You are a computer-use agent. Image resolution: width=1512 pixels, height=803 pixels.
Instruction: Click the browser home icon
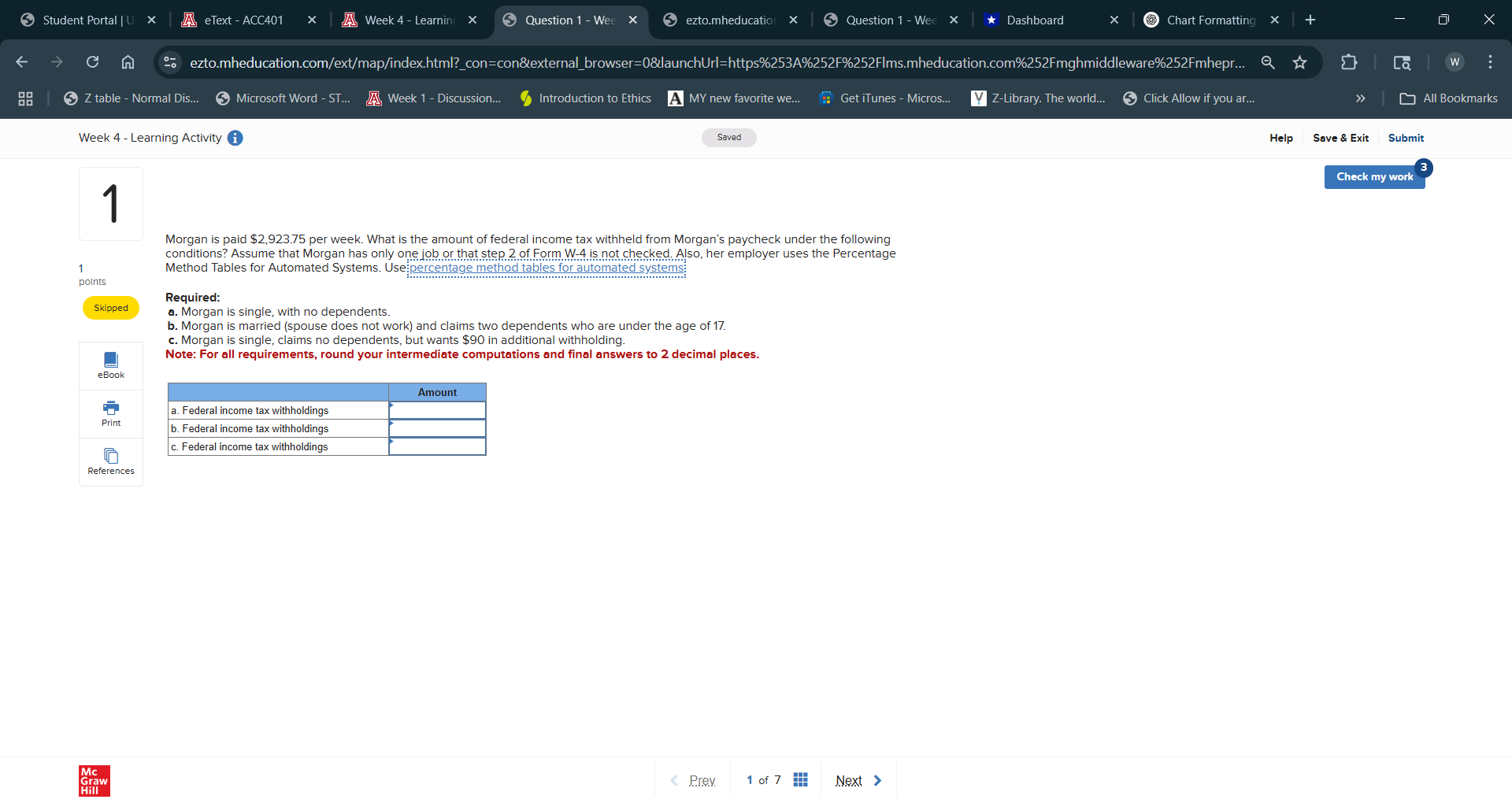(128, 62)
